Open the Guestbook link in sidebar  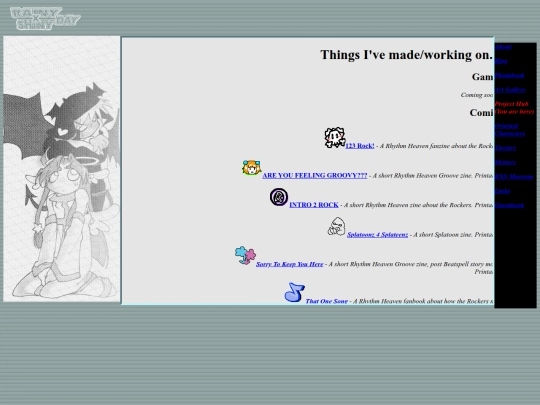pyautogui.click(x=509, y=205)
